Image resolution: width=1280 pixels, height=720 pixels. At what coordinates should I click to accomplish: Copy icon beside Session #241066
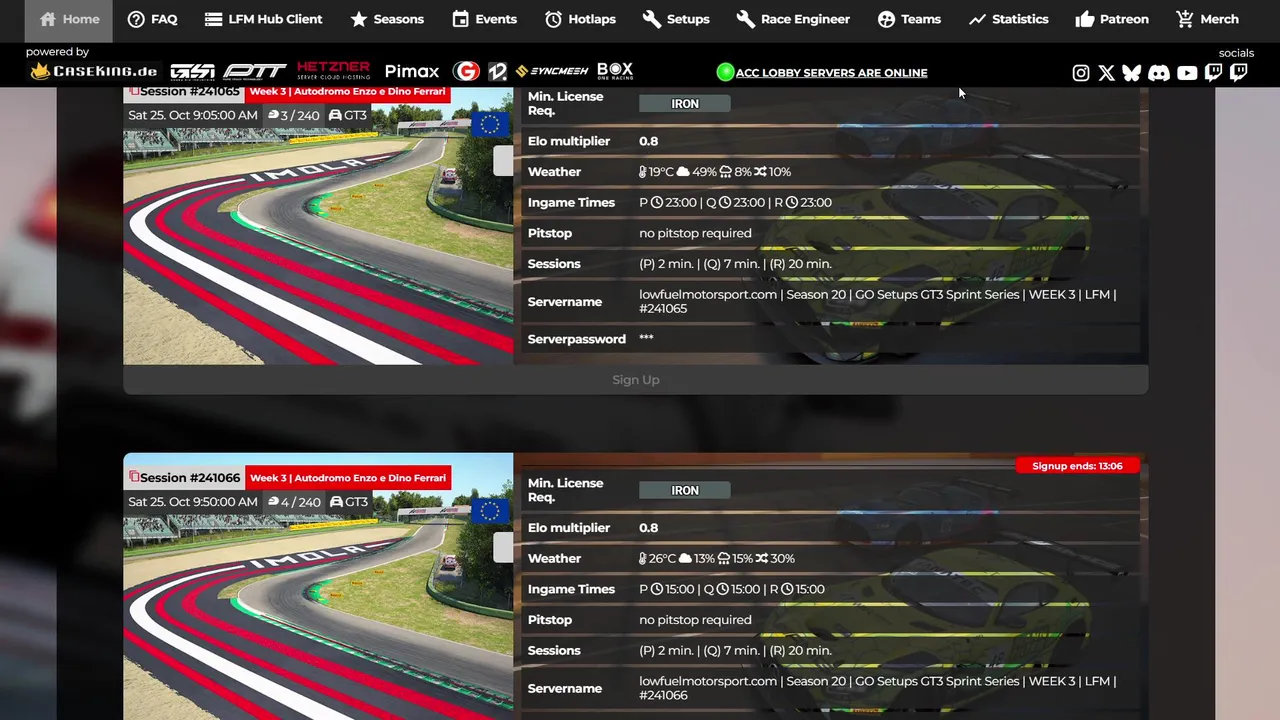[134, 477]
